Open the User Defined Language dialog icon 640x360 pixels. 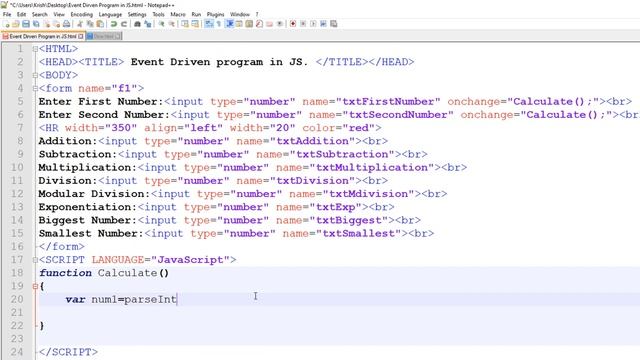(239, 24)
